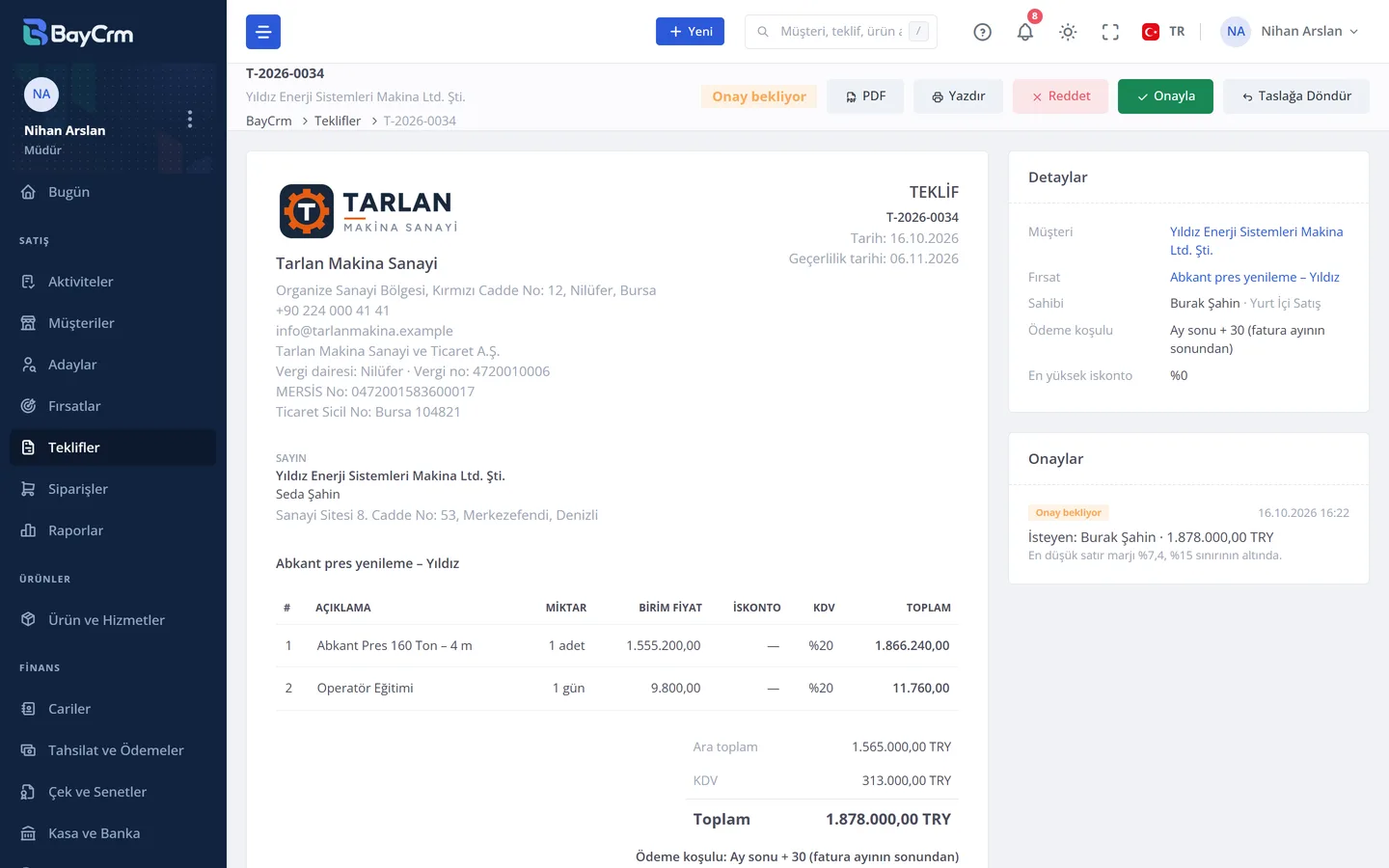Click the total 1.878.000,00 TRY amount

pos(888,819)
